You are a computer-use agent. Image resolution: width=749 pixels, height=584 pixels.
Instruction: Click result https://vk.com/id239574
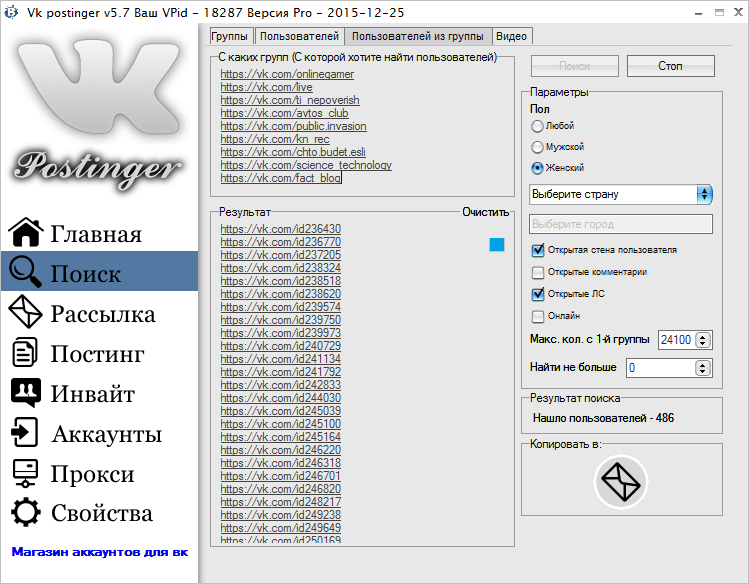click(x=281, y=307)
